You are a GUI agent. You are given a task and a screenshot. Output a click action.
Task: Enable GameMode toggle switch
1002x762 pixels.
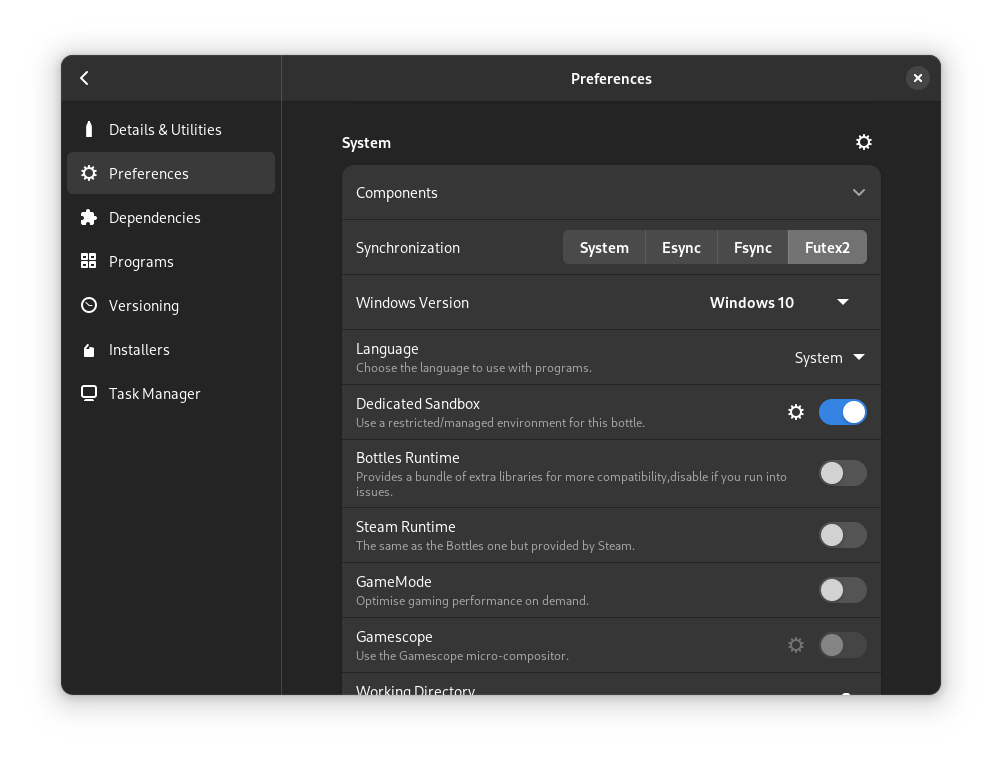coord(842,590)
